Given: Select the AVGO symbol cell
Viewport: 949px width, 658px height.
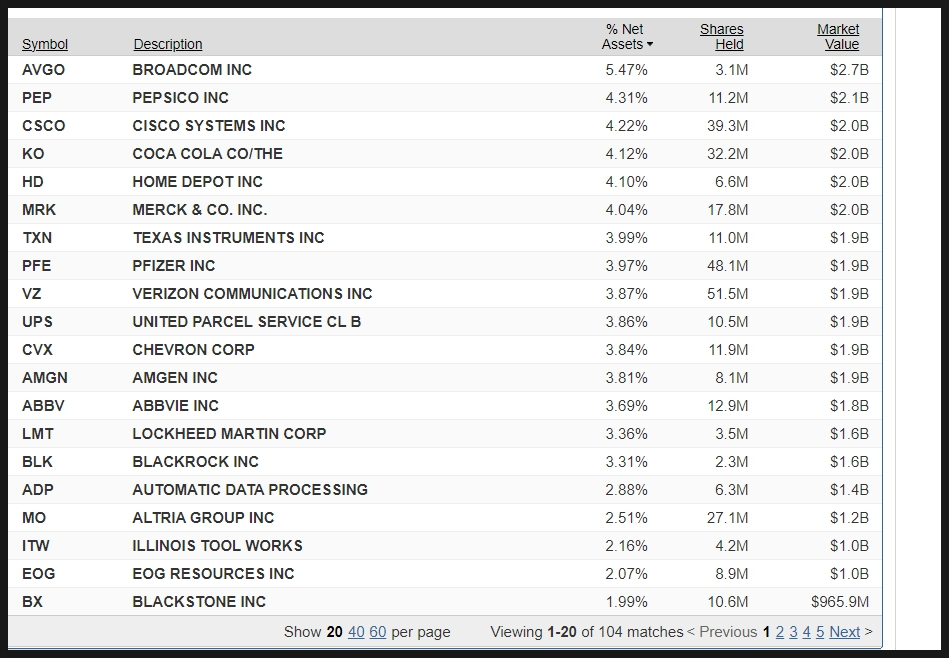Looking at the screenshot, I should (44, 70).
